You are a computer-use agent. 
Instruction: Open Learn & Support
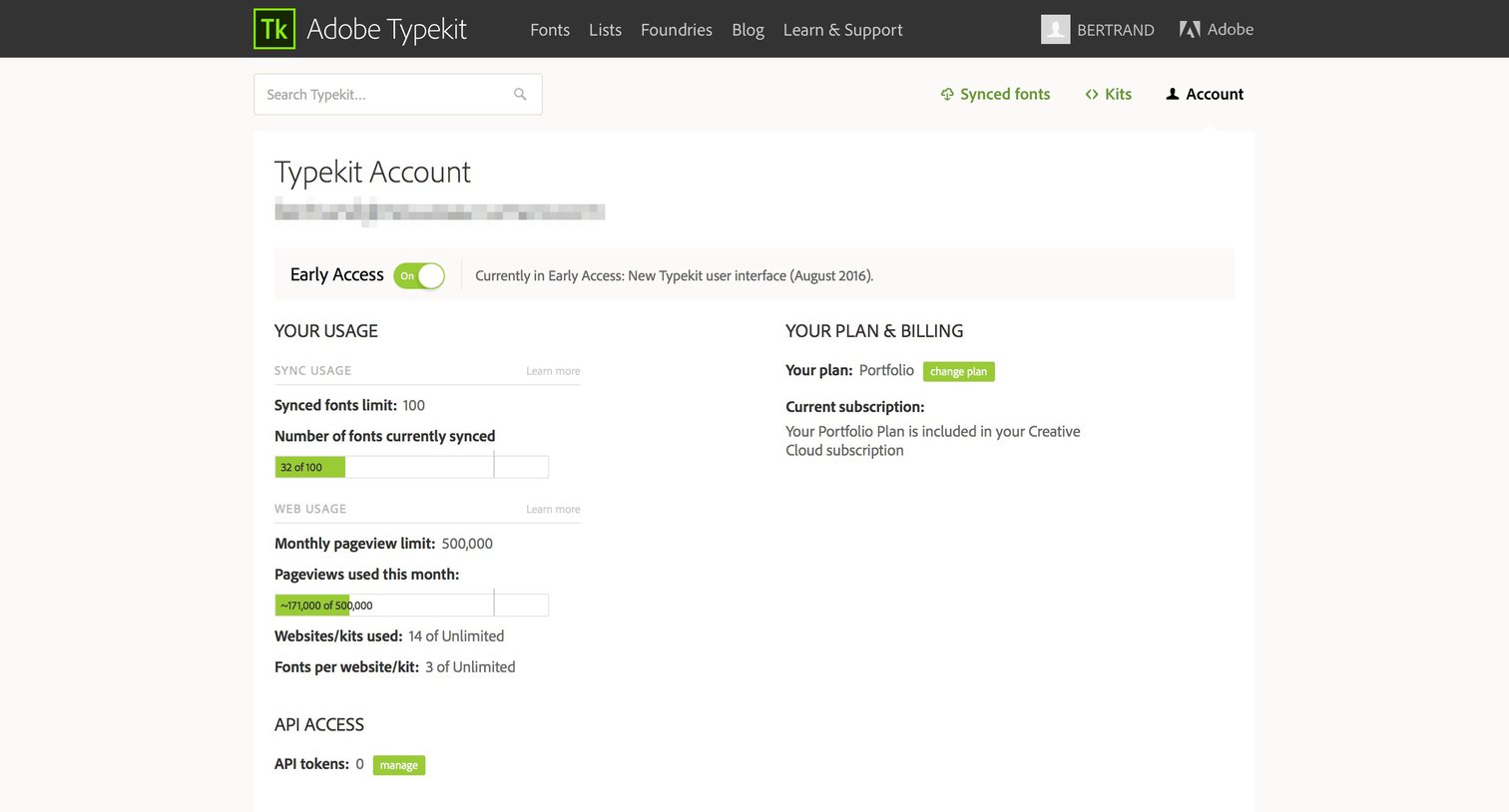point(843,30)
